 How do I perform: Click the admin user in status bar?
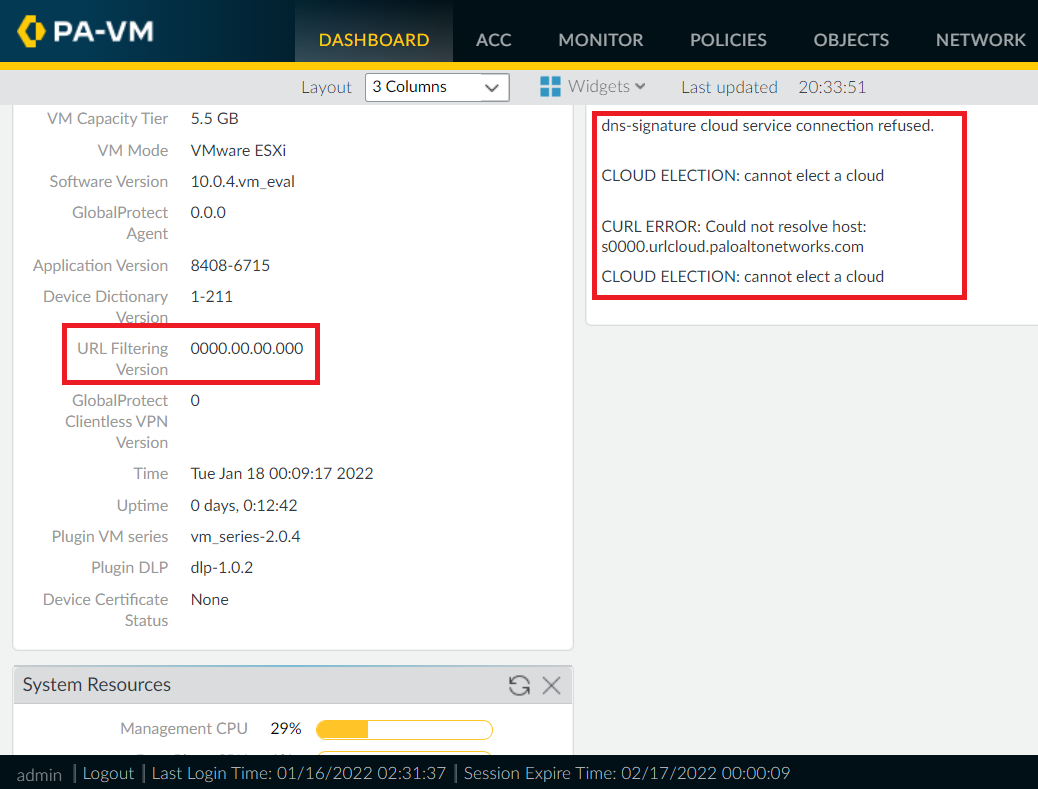coord(39,774)
